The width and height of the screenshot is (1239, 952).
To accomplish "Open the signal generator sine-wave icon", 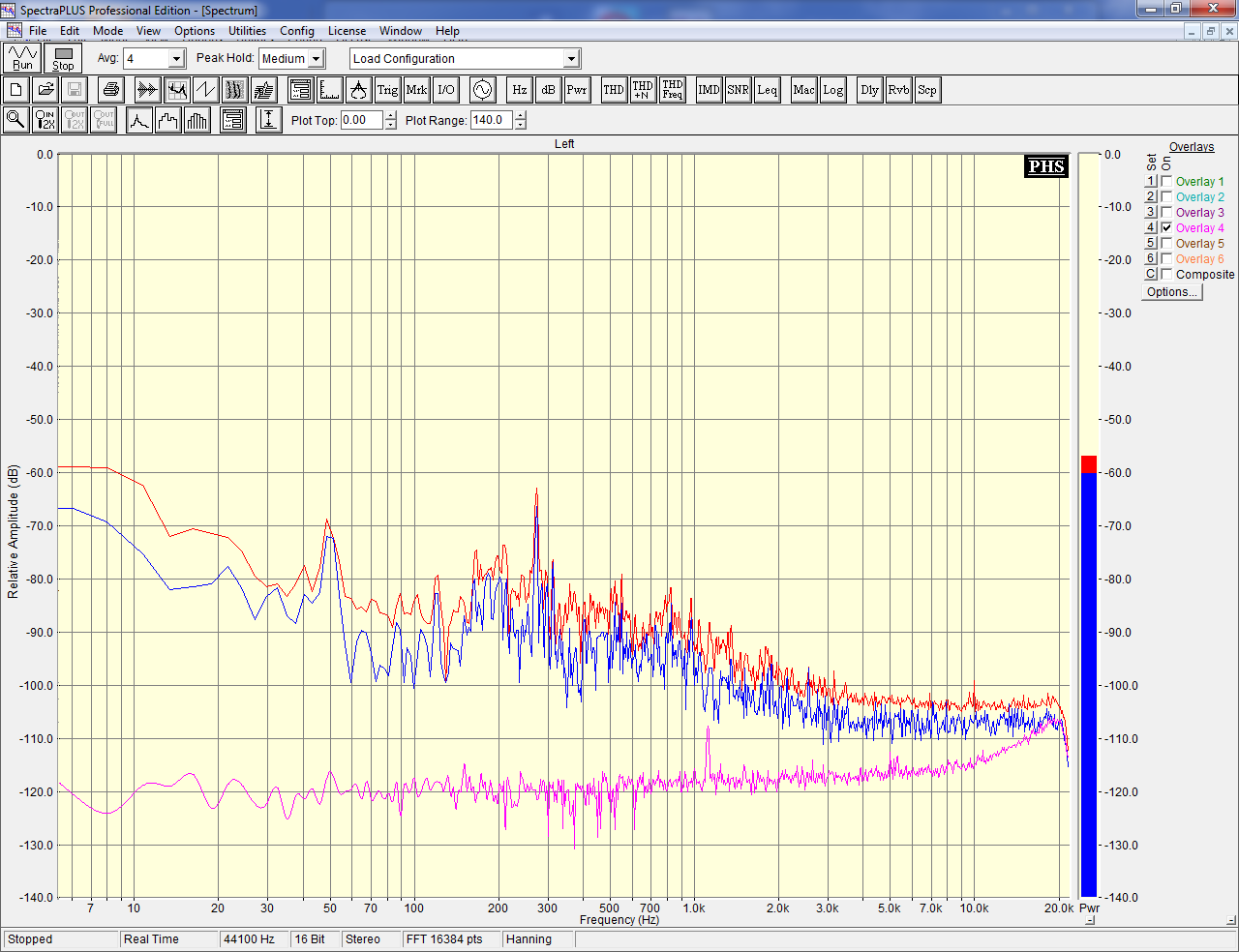I will 482,90.
